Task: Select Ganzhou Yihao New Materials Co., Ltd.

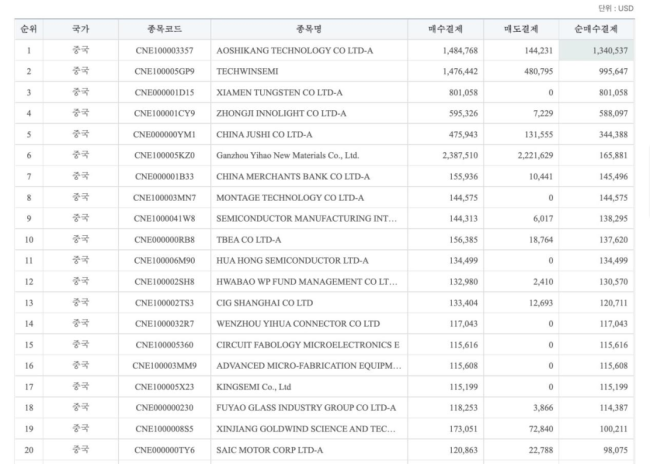Action: [309, 155]
